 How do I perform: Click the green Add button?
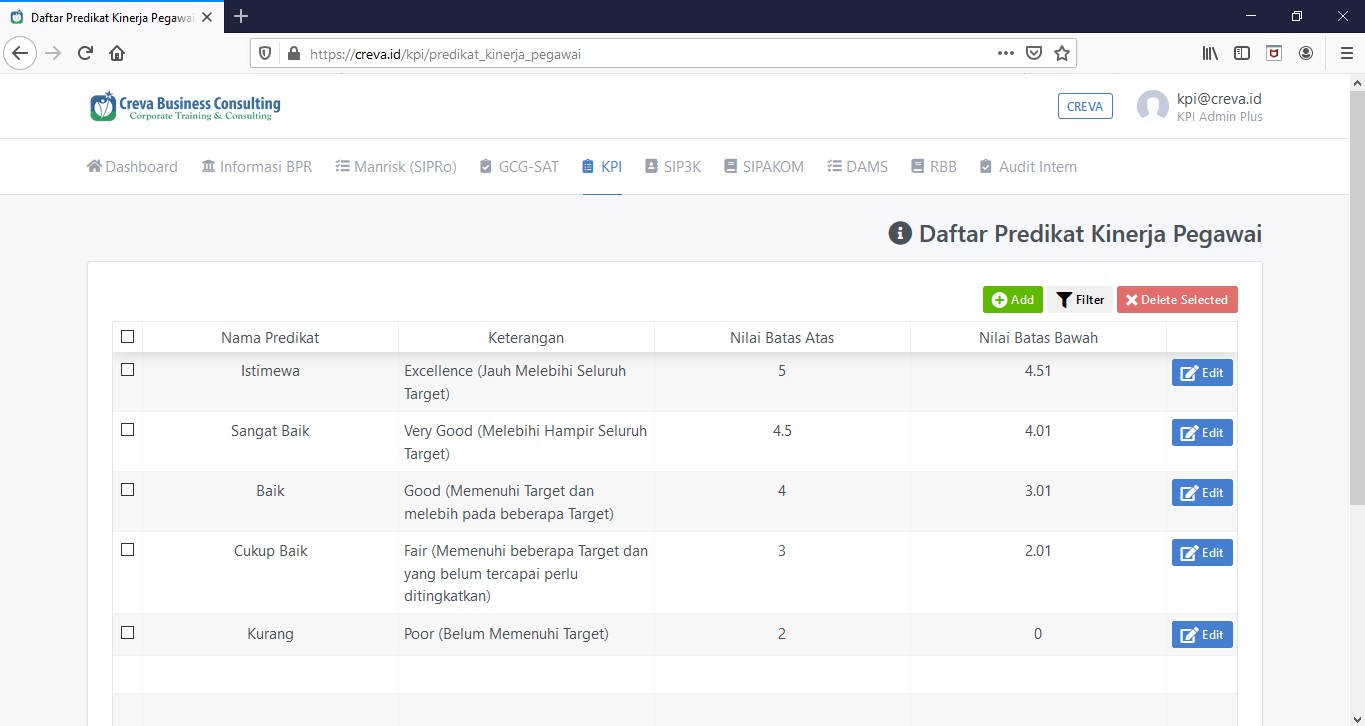1013,300
